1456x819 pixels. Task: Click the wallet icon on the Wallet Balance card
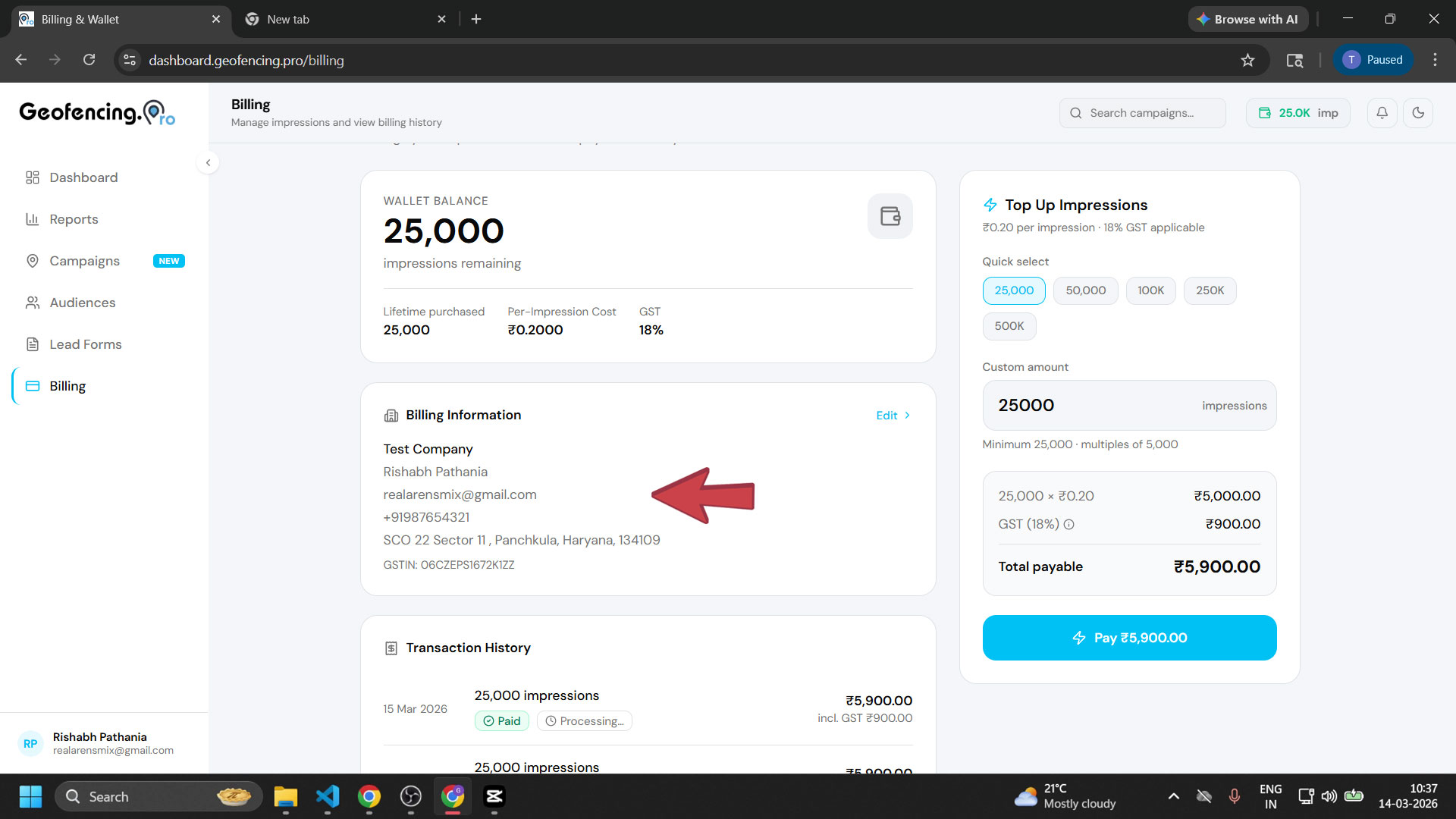(890, 216)
